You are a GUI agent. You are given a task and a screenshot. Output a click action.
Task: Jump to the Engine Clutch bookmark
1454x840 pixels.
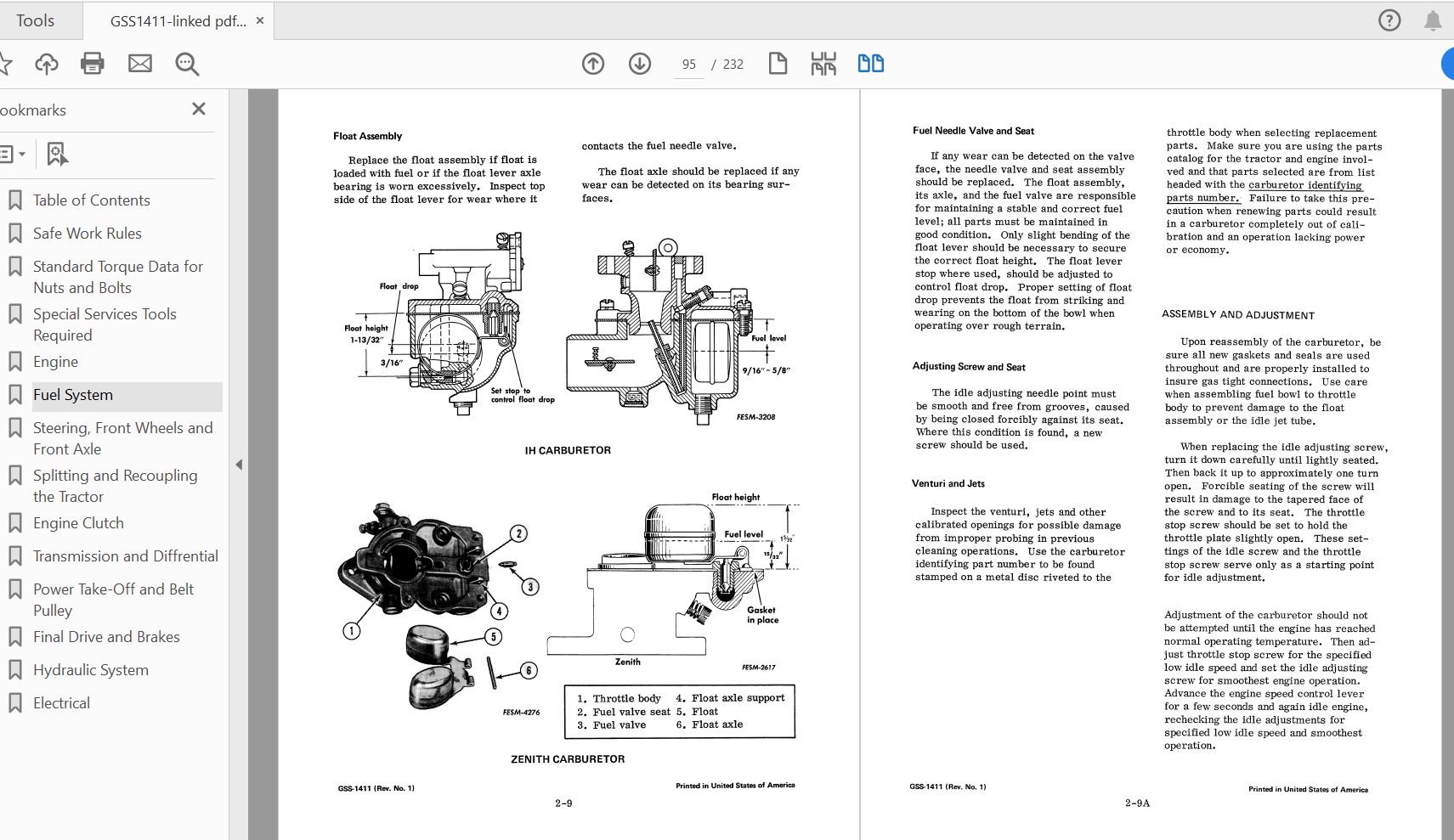tap(78, 523)
